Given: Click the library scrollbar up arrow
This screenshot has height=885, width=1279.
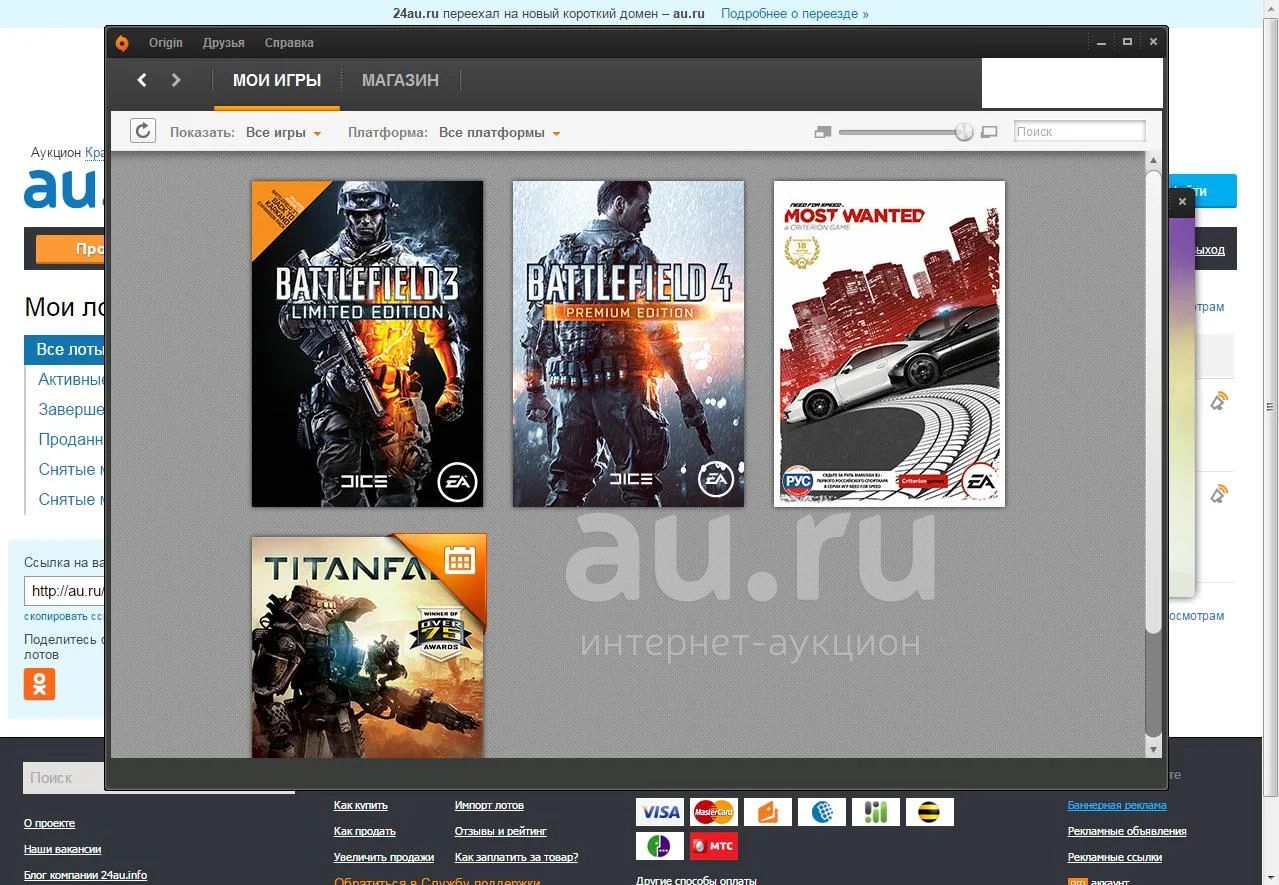Looking at the screenshot, I should (1154, 160).
